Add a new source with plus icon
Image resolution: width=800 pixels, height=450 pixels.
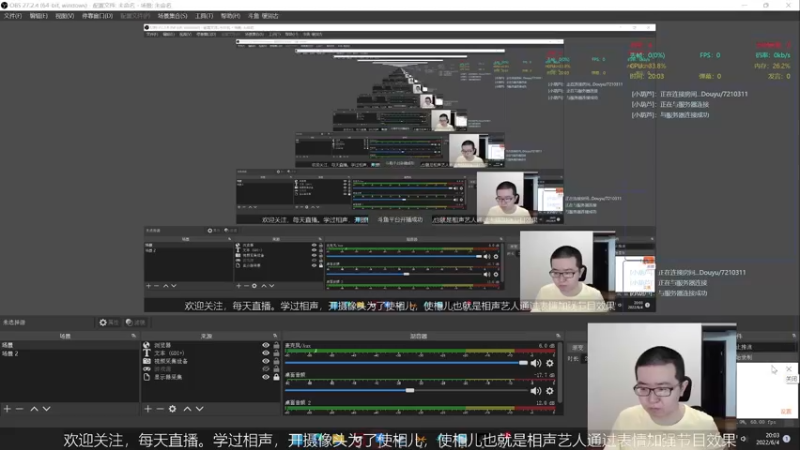(148, 409)
